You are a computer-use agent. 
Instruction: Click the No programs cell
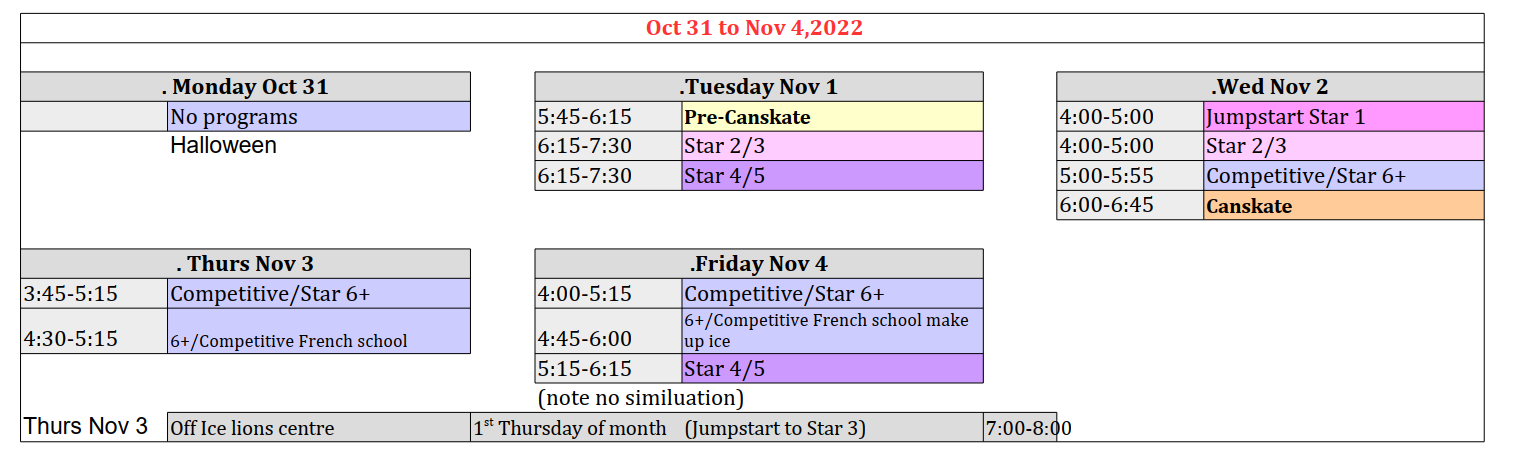tap(319, 116)
